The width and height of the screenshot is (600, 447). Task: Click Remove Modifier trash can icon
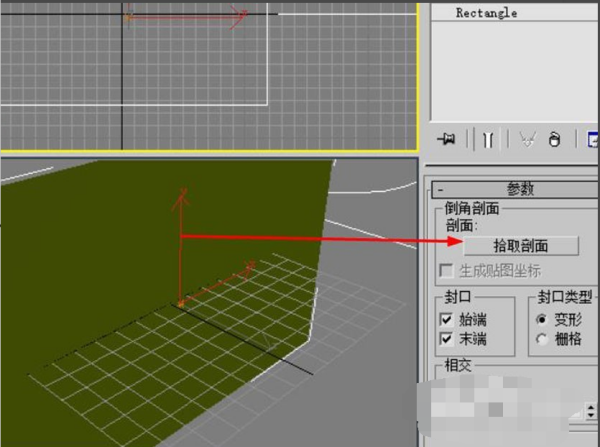[x=554, y=140]
